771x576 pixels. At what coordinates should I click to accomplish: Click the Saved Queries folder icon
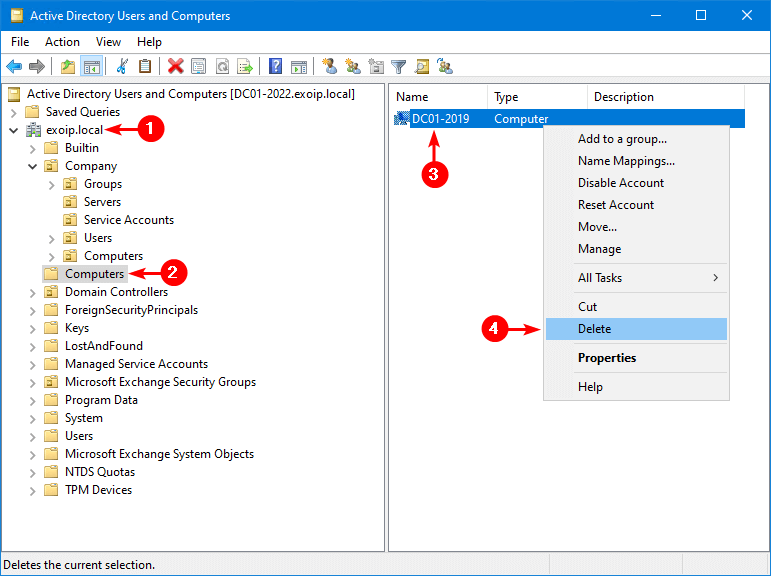click(x=32, y=112)
